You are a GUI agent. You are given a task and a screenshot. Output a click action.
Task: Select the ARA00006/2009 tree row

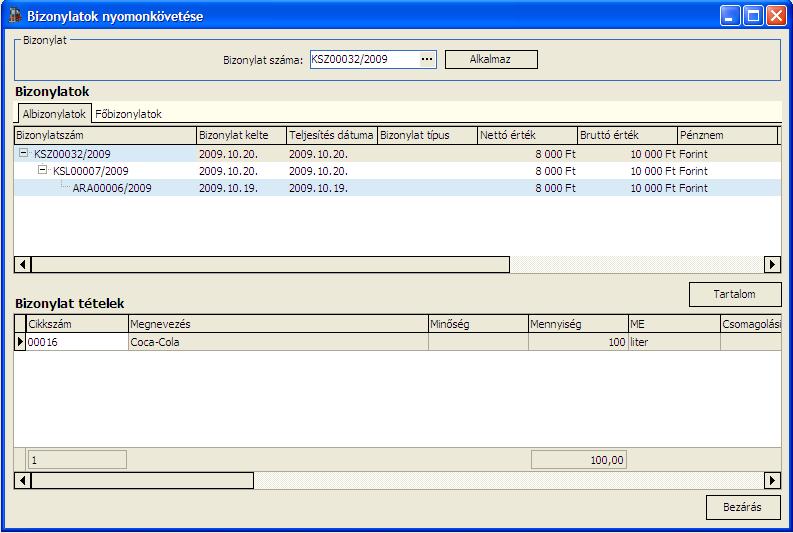(397, 188)
